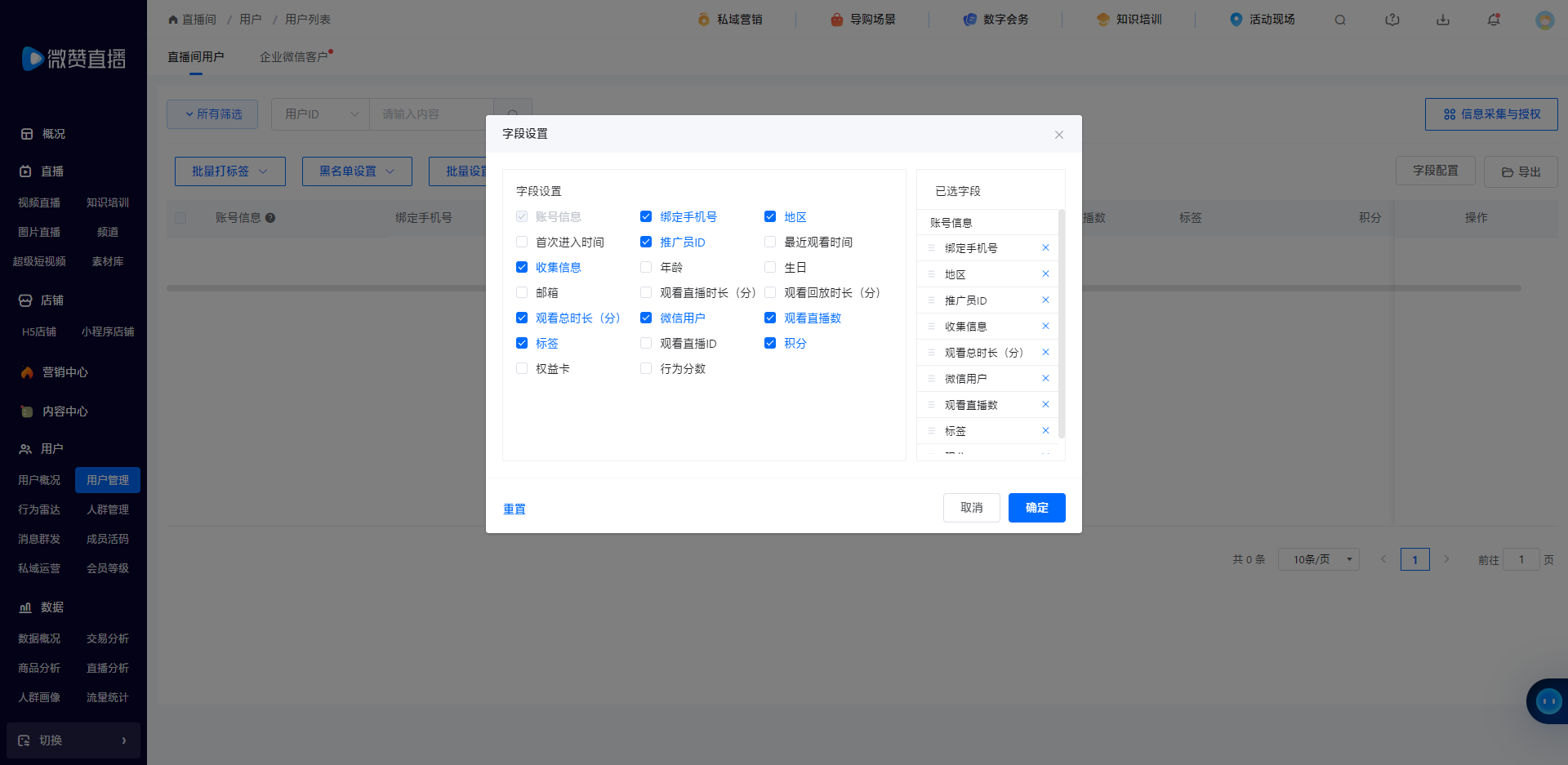Open notification bell in top bar

click(x=1494, y=20)
